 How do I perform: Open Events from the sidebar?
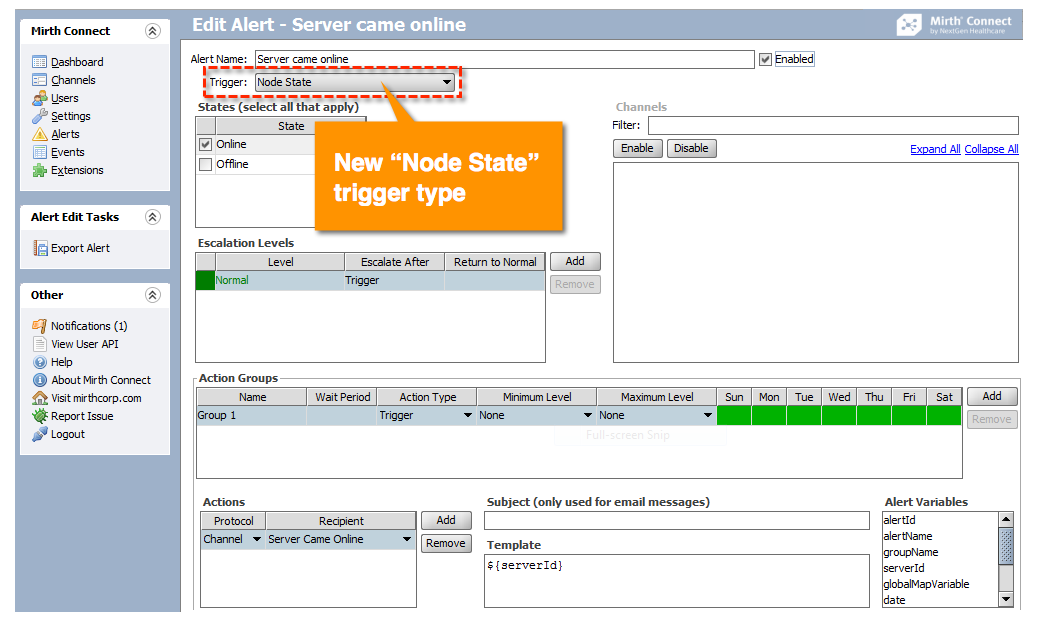[x=68, y=152]
